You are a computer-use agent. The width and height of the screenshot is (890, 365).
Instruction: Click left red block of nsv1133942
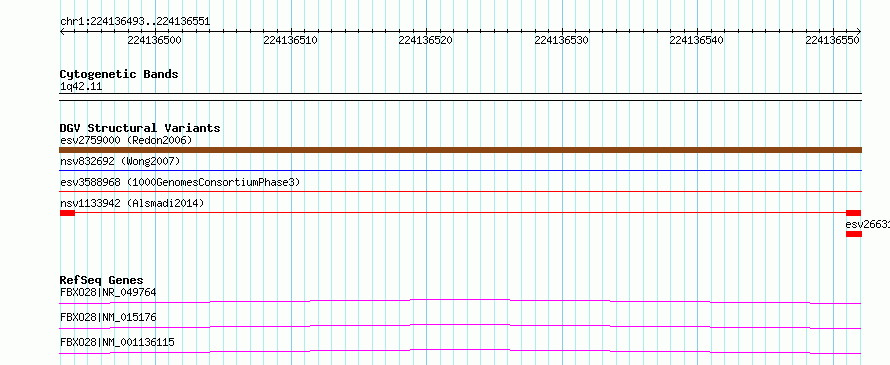pyautogui.click(x=67, y=213)
